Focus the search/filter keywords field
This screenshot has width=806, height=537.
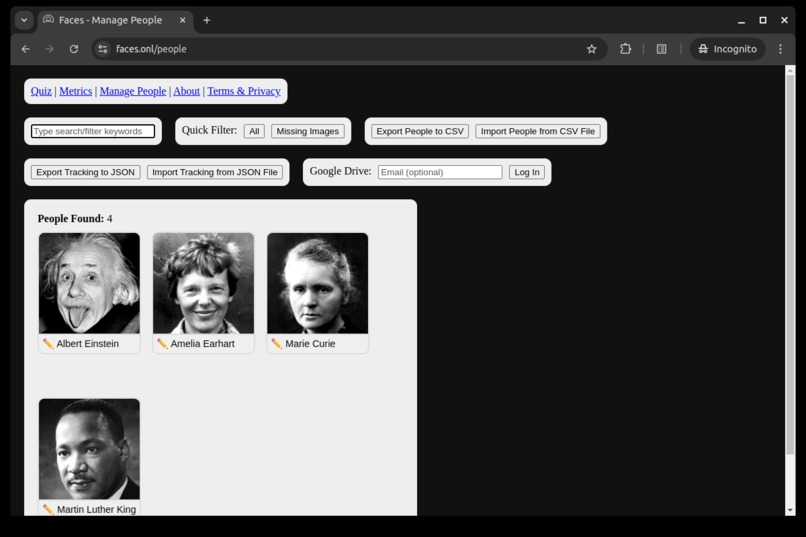pos(93,131)
